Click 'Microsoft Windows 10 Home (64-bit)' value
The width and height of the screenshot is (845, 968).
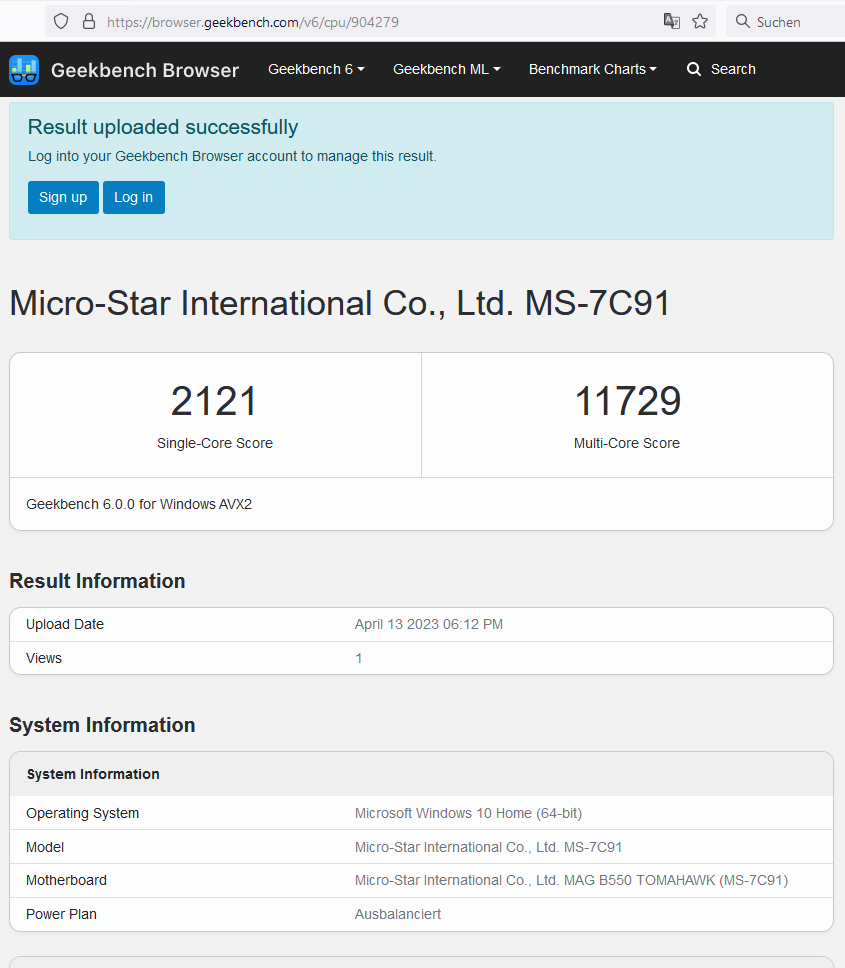point(468,813)
